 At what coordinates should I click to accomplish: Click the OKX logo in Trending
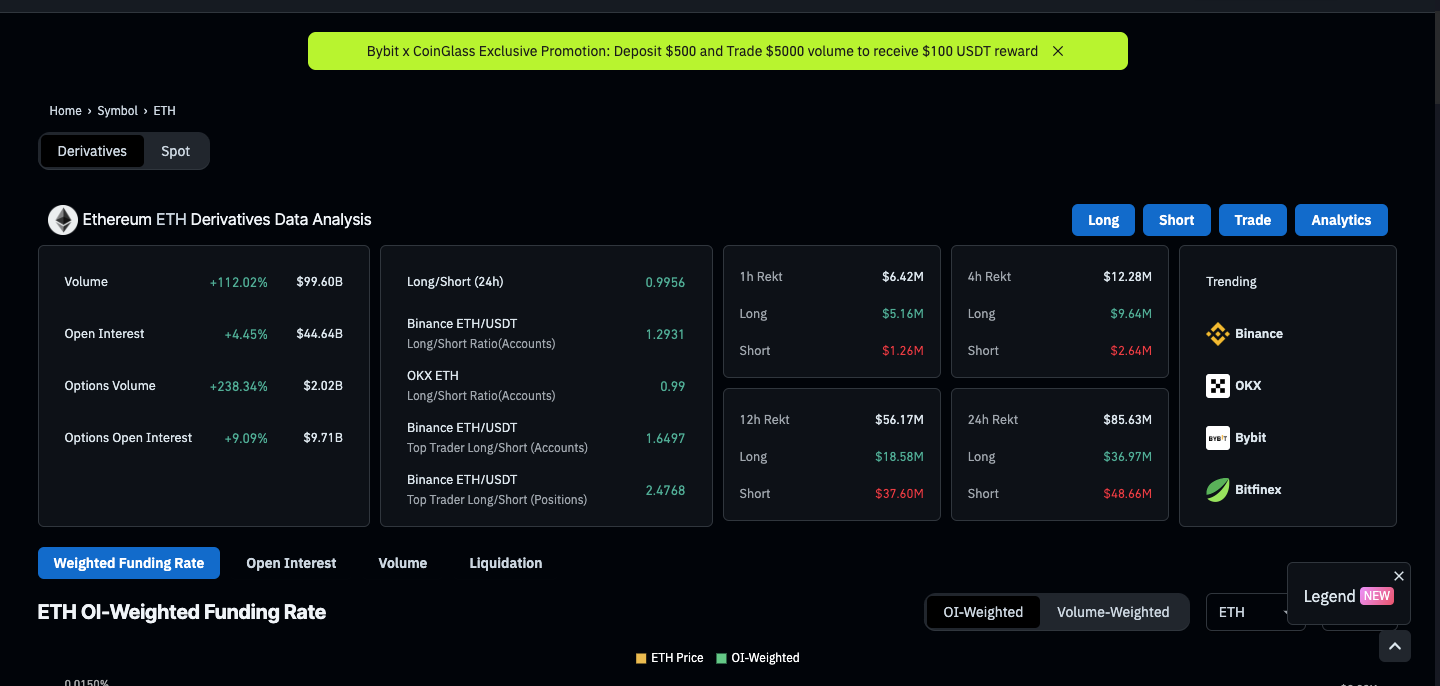(x=1217, y=386)
